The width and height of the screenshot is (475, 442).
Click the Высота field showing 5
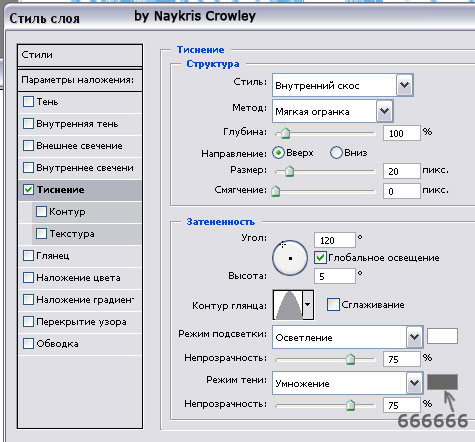335,276
